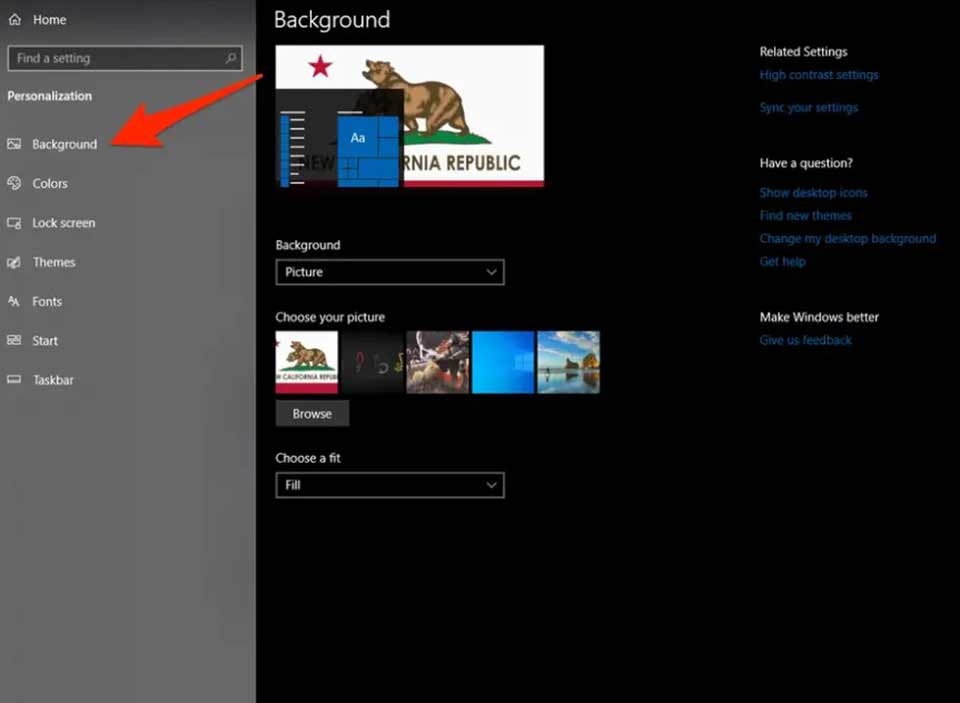Click the search magnifier icon
Viewport: 960px width, 703px height.
(x=231, y=58)
